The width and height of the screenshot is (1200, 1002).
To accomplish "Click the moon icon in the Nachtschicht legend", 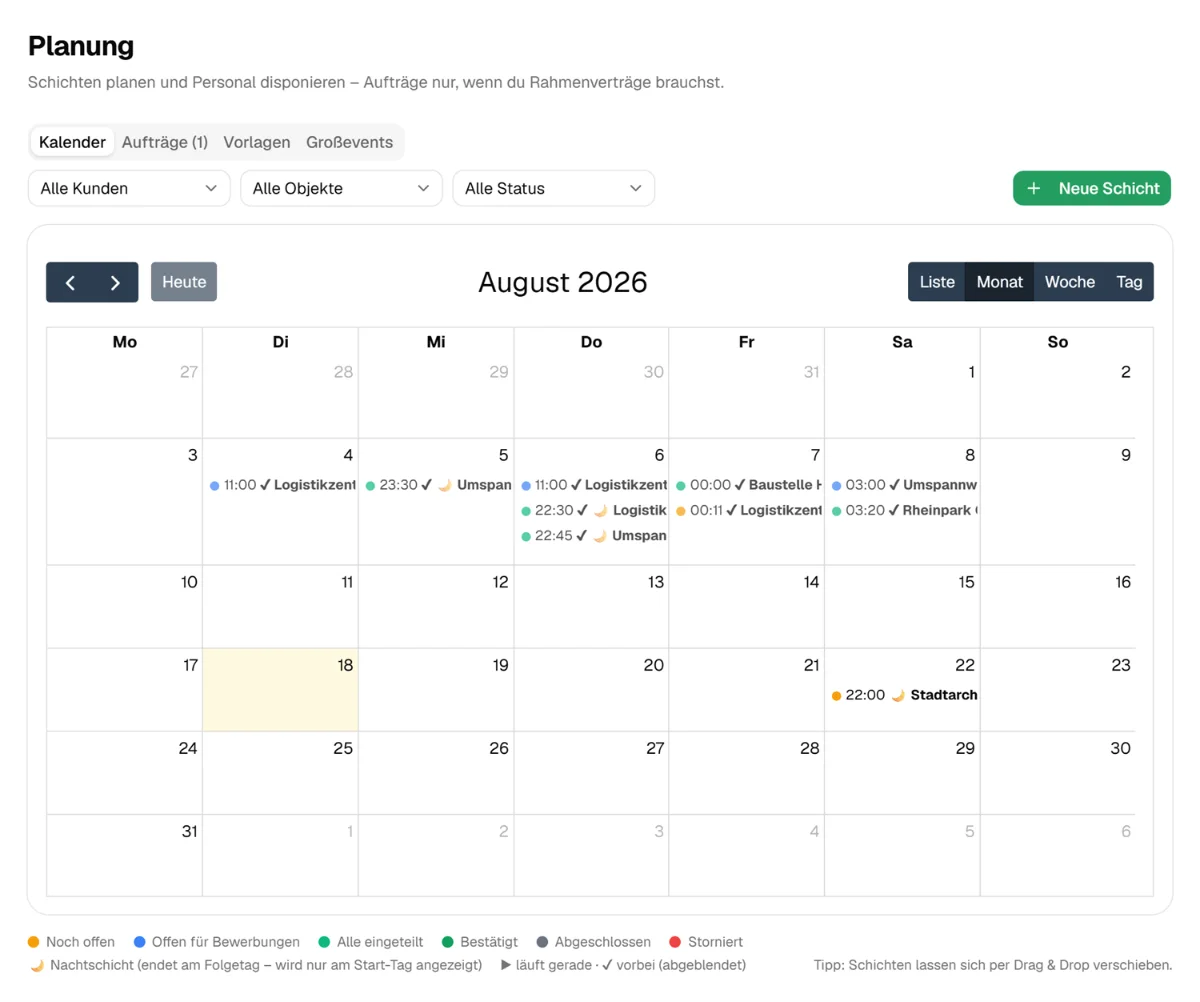I will click(37, 965).
